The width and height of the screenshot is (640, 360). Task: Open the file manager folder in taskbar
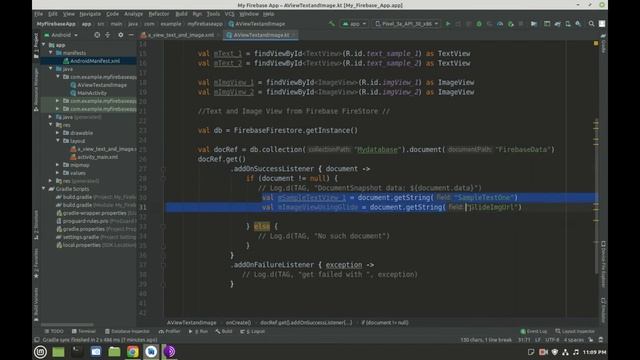click(114, 351)
